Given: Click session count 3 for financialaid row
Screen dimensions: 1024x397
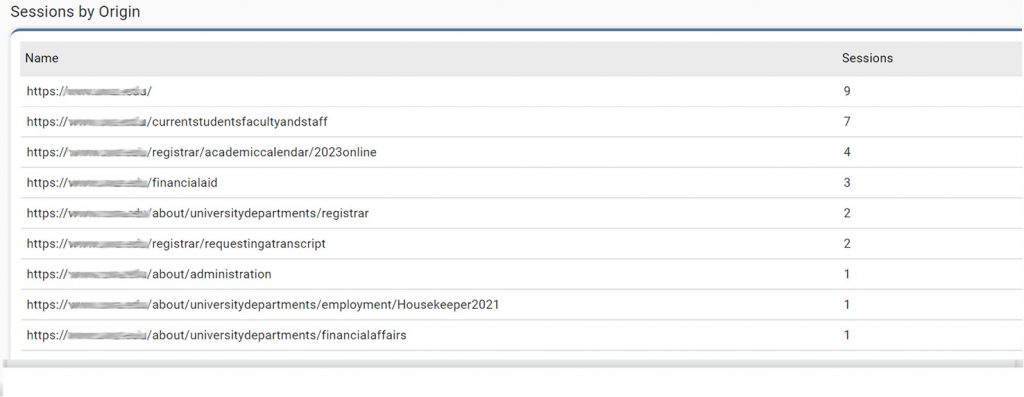Looking at the screenshot, I should [x=846, y=183].
